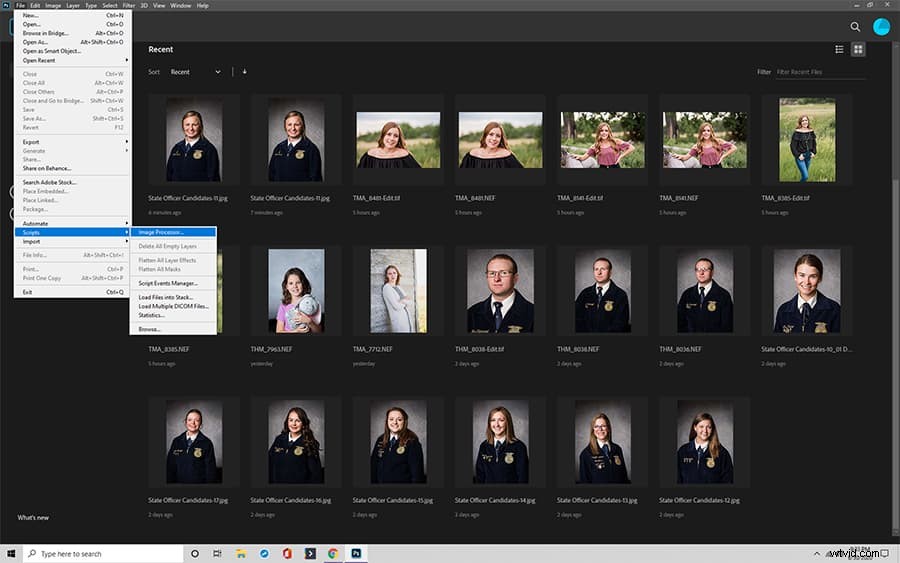Open the Select menu
This screenshot has height=563, width=900.
110,5
